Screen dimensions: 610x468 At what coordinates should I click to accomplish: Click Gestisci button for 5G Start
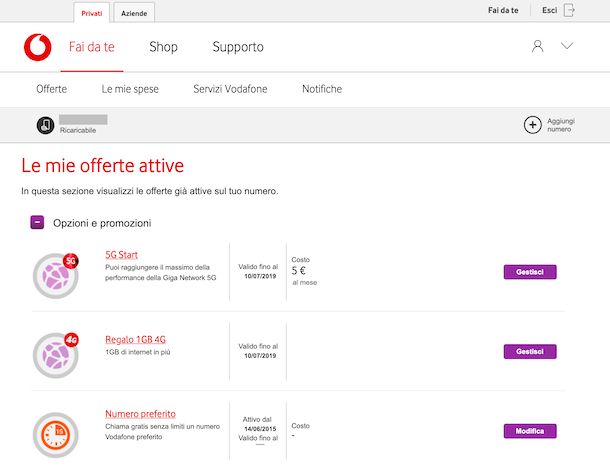(x=530, y=272)
